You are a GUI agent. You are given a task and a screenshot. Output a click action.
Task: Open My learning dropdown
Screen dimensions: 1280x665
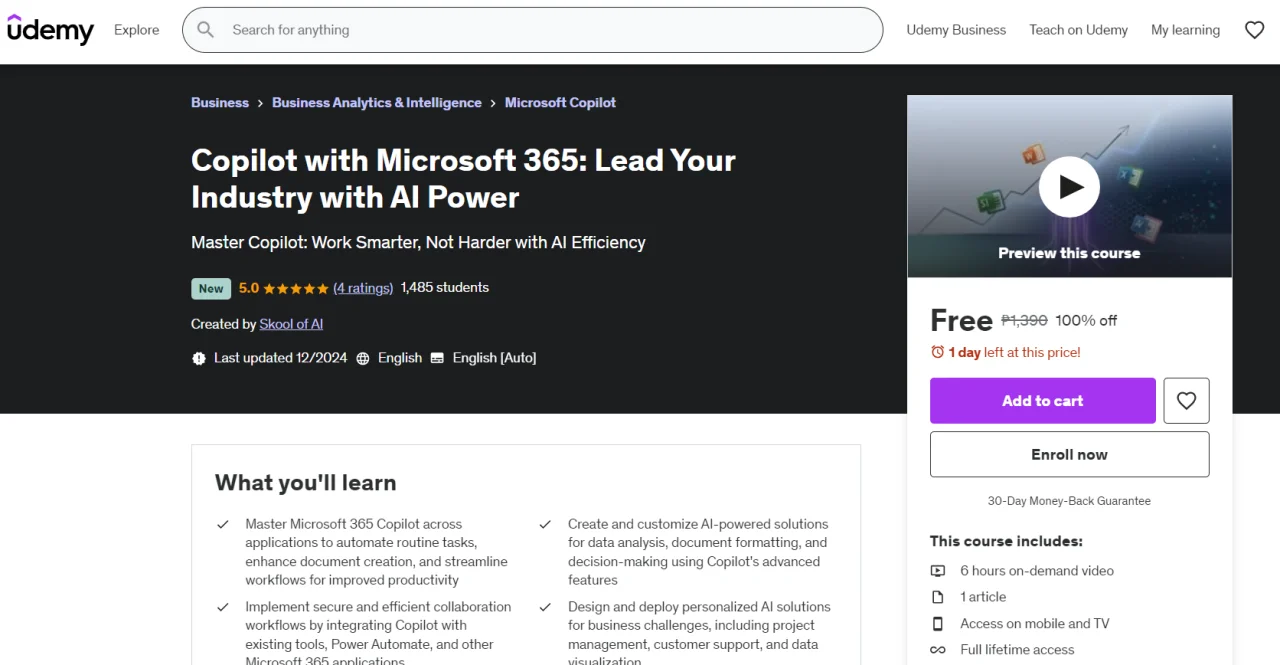[1185, 30]
